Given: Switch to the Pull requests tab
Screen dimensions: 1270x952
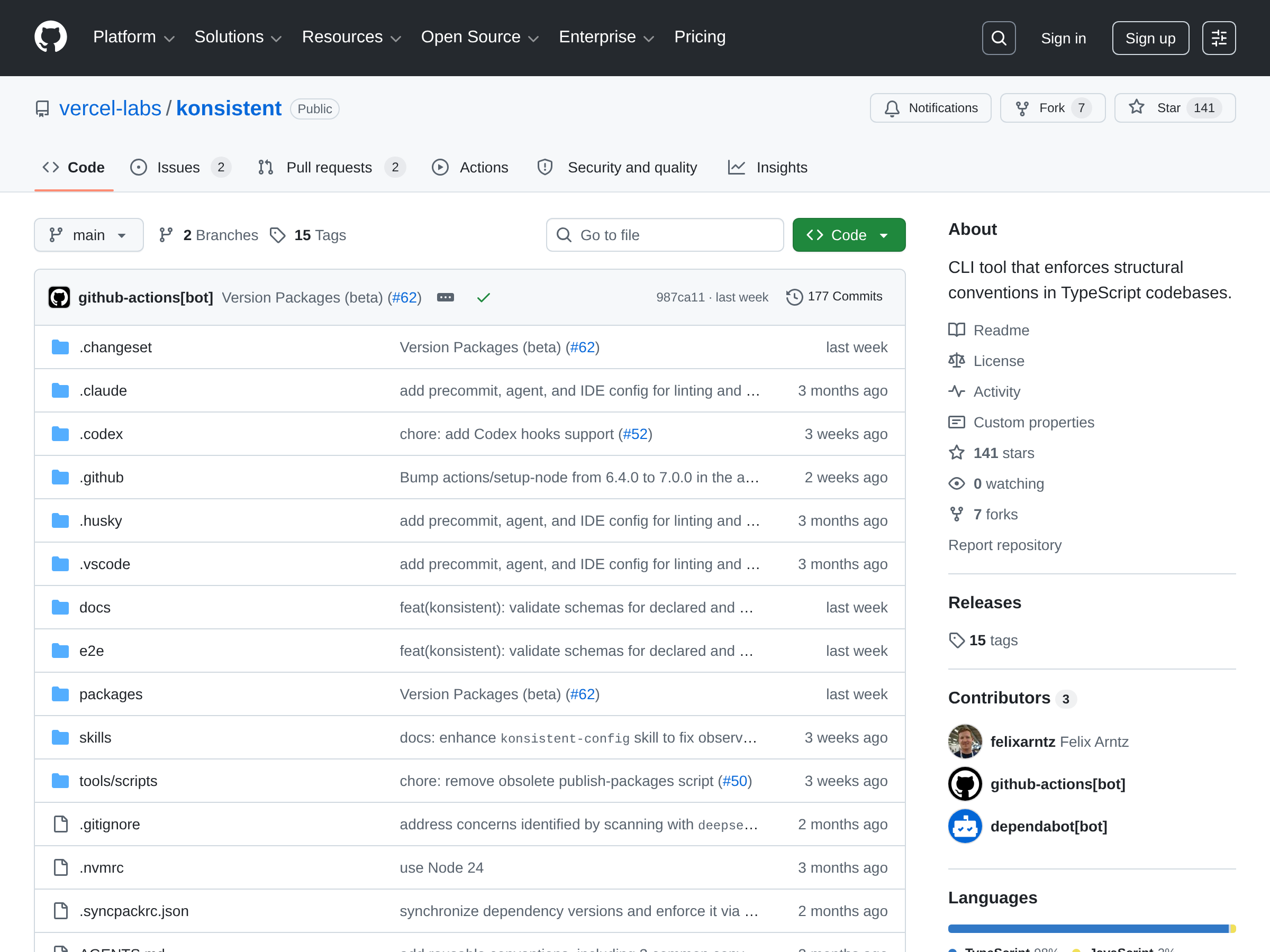Looking at the screenshot, I should [331, 168].
